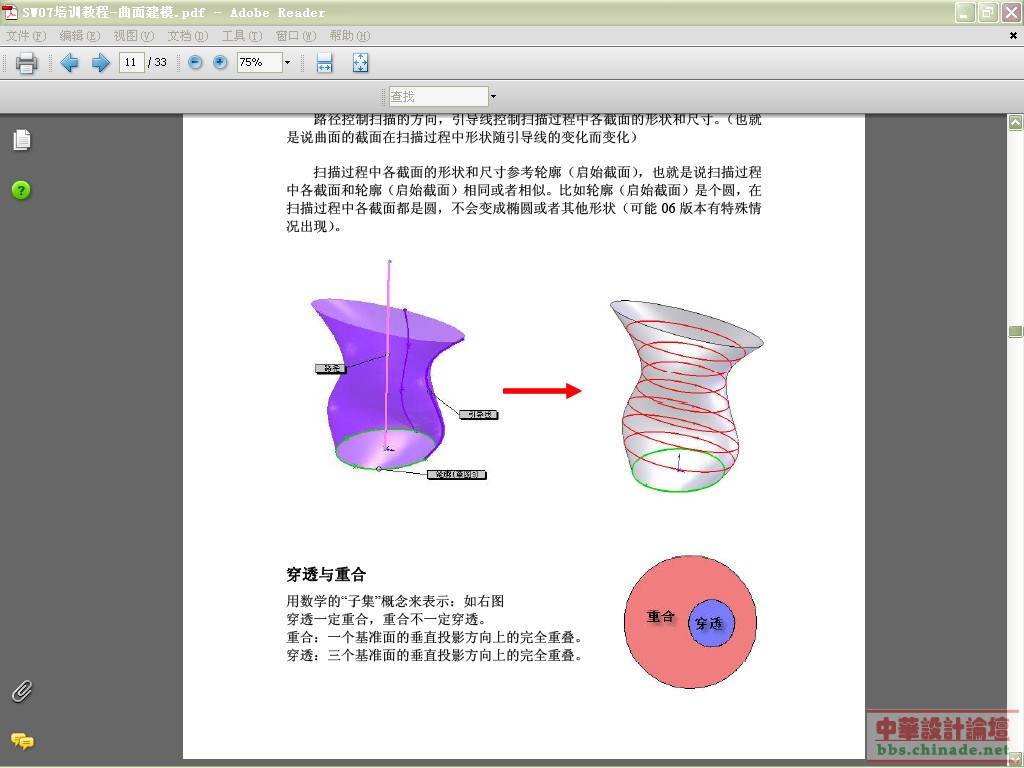
Task: Open the 窗口 menu
Action: pyautogui.click(x=296, y=35)
